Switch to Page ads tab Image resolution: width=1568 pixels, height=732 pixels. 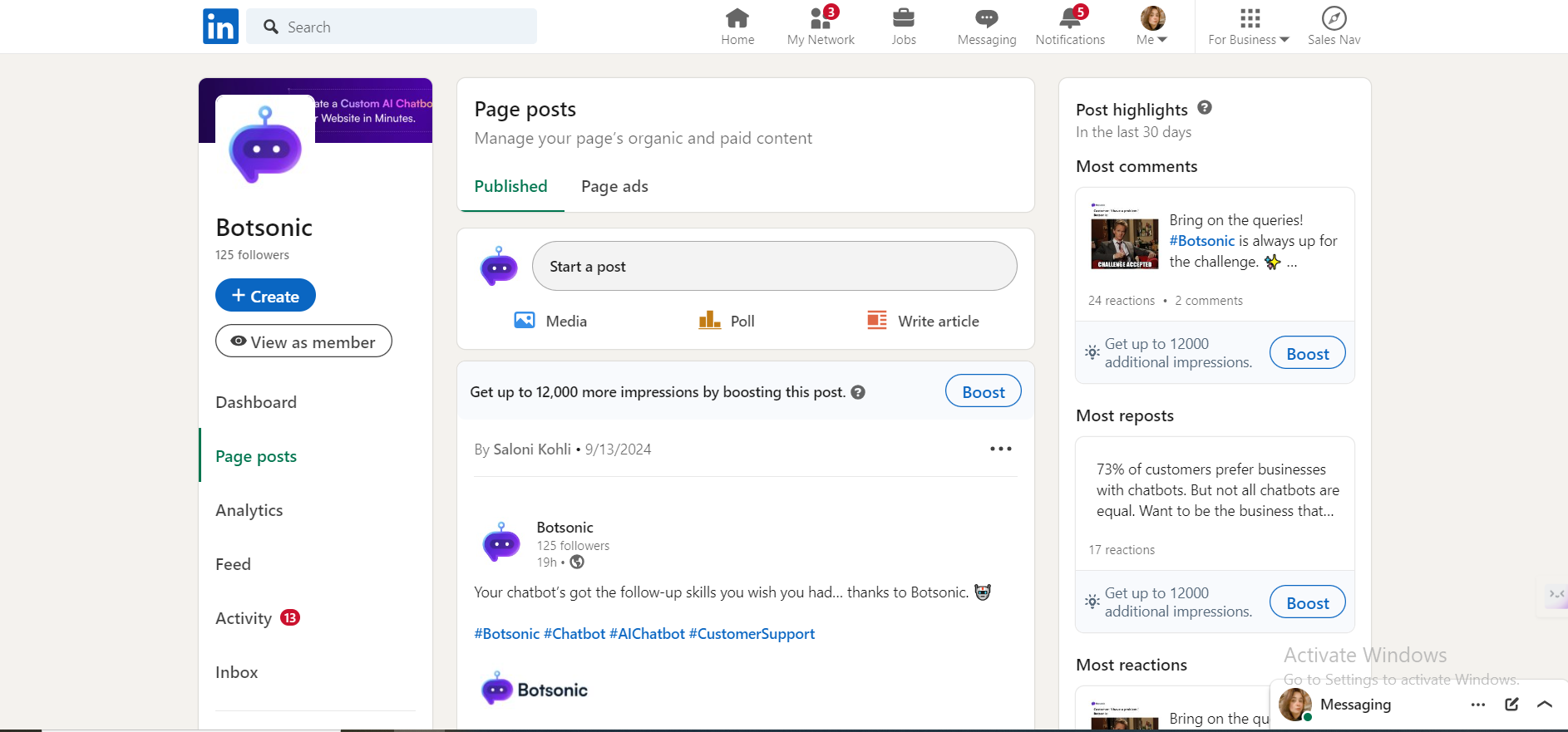click(614, 186)
